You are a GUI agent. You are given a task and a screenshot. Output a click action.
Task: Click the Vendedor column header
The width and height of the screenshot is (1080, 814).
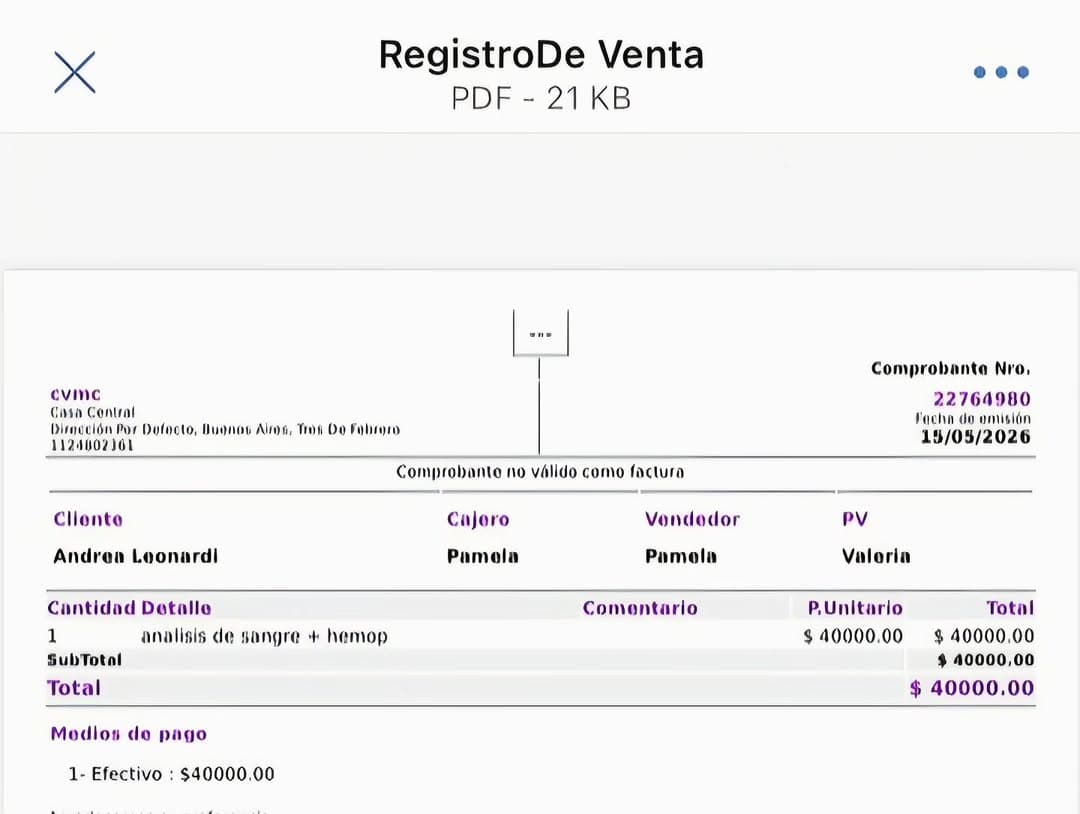click(692, 519)
